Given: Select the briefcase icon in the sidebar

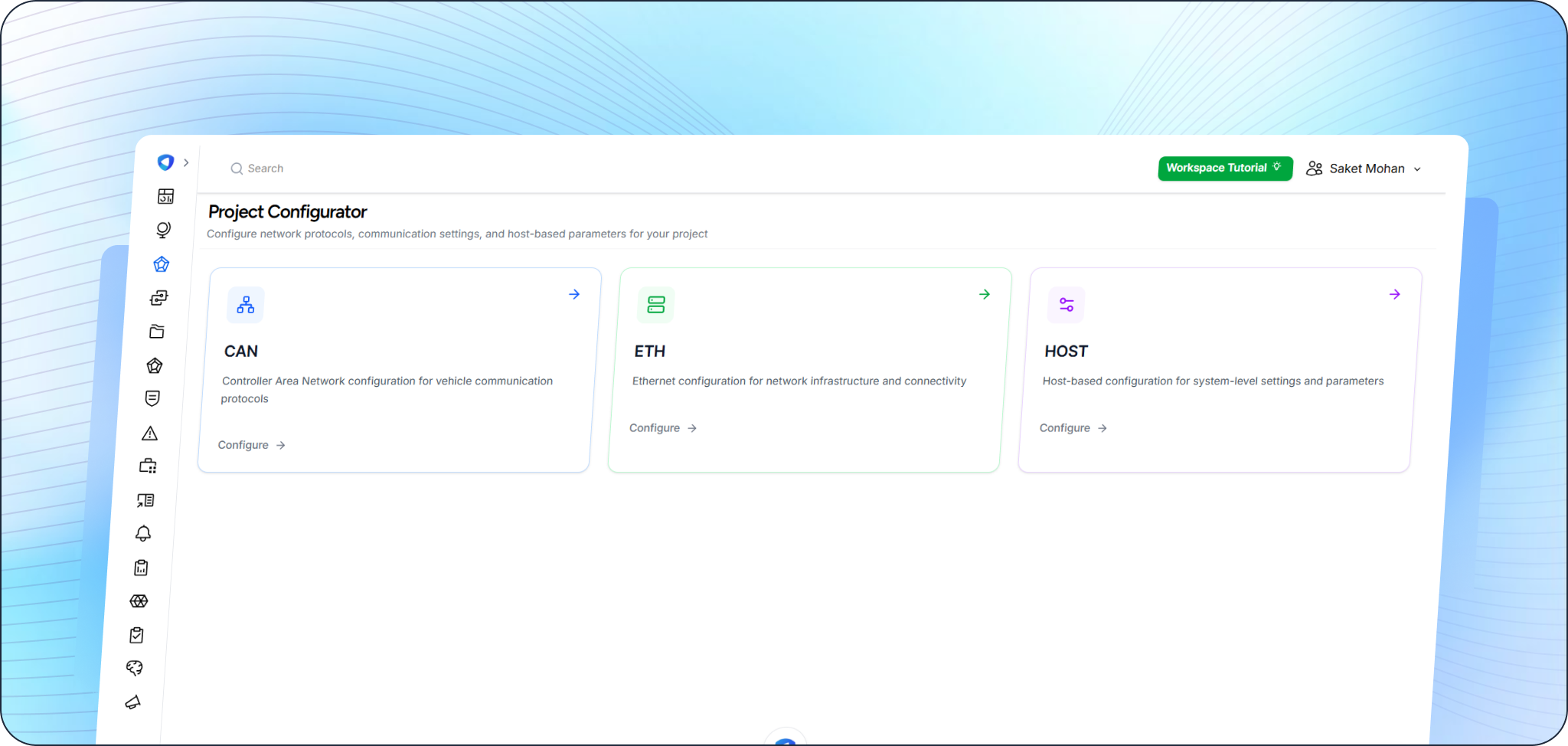Looking at the screenshot, I should coord(148,466).
